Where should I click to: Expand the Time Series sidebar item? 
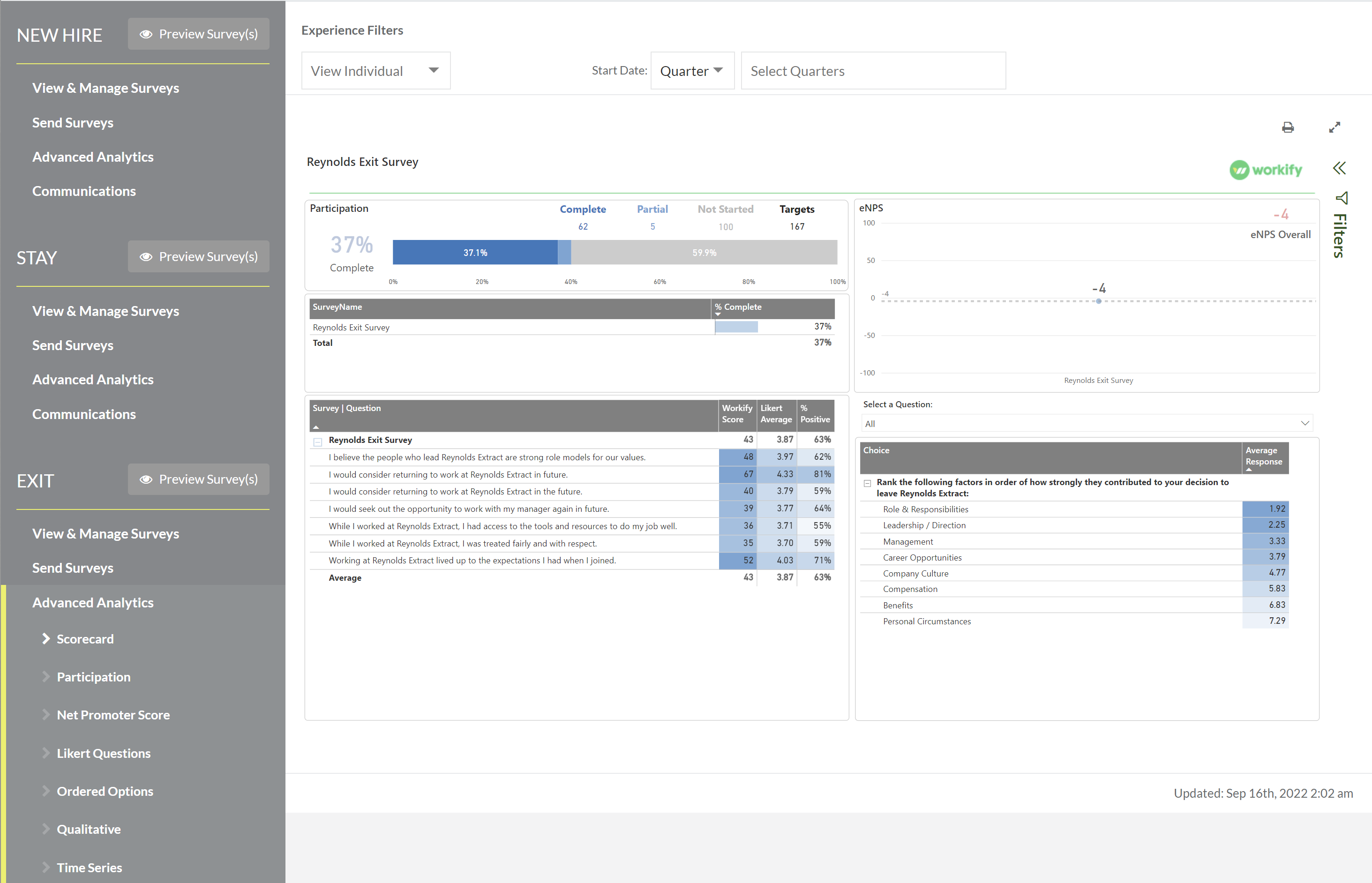(x=46, y=867)
